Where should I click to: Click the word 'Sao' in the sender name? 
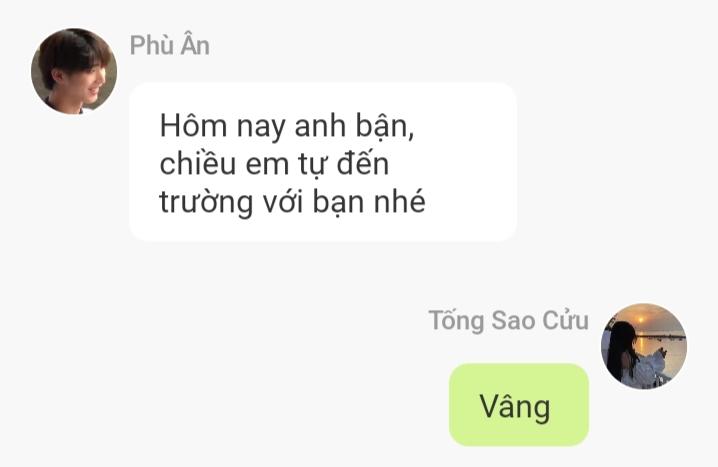click(x=513, y=321)
